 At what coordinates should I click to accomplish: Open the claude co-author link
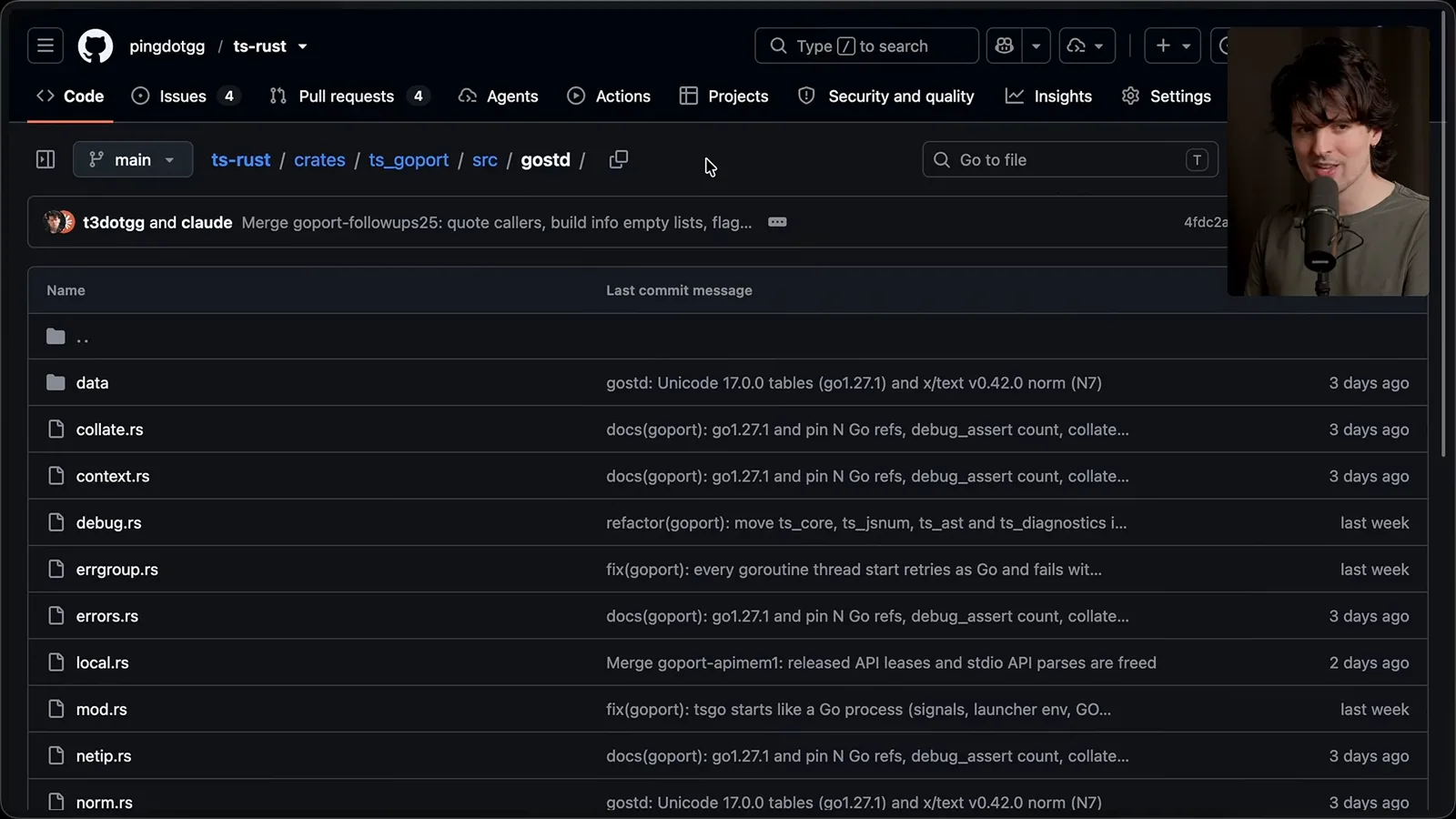207,222
